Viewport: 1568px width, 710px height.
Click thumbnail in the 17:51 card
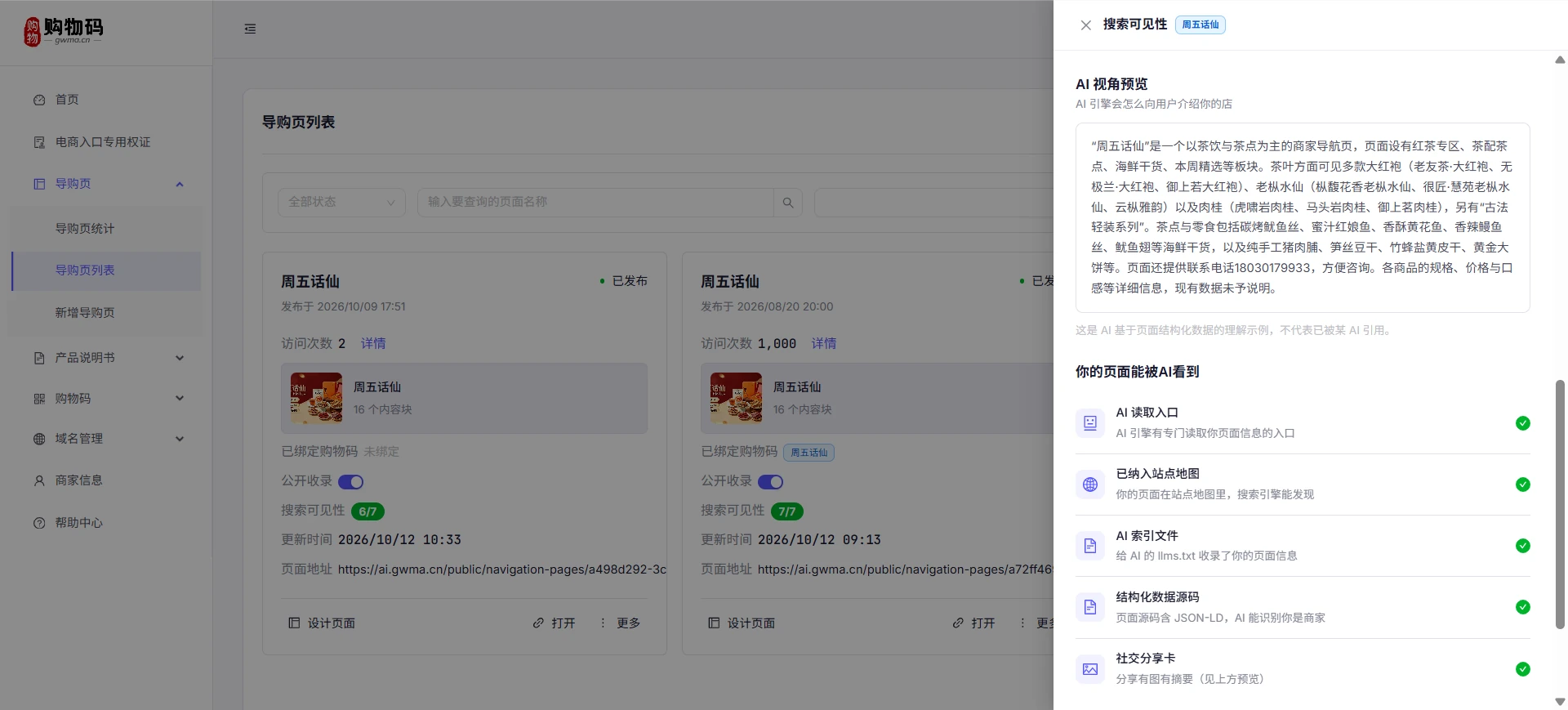pyautogui.click(x=317, y=398)
